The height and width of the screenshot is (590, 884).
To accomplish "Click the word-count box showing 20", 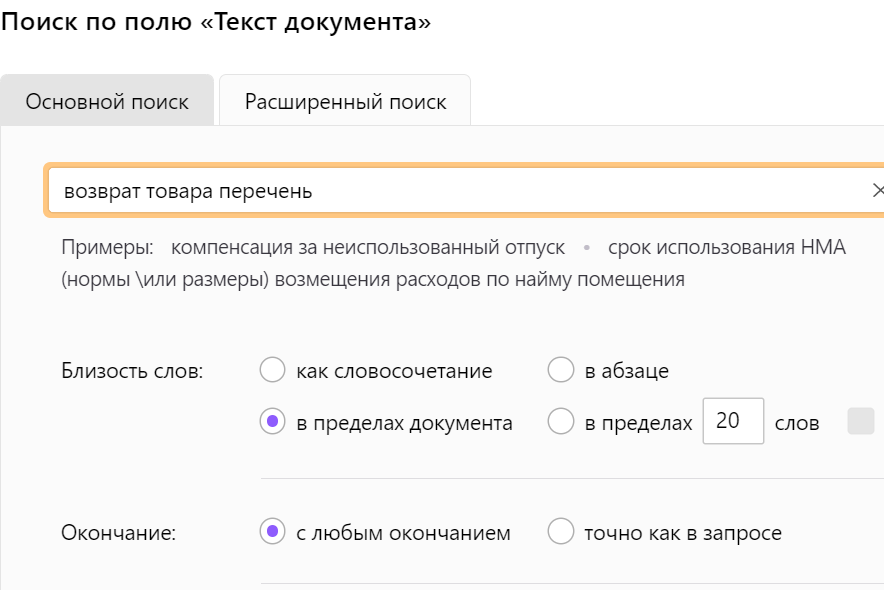I will (733, 421).
